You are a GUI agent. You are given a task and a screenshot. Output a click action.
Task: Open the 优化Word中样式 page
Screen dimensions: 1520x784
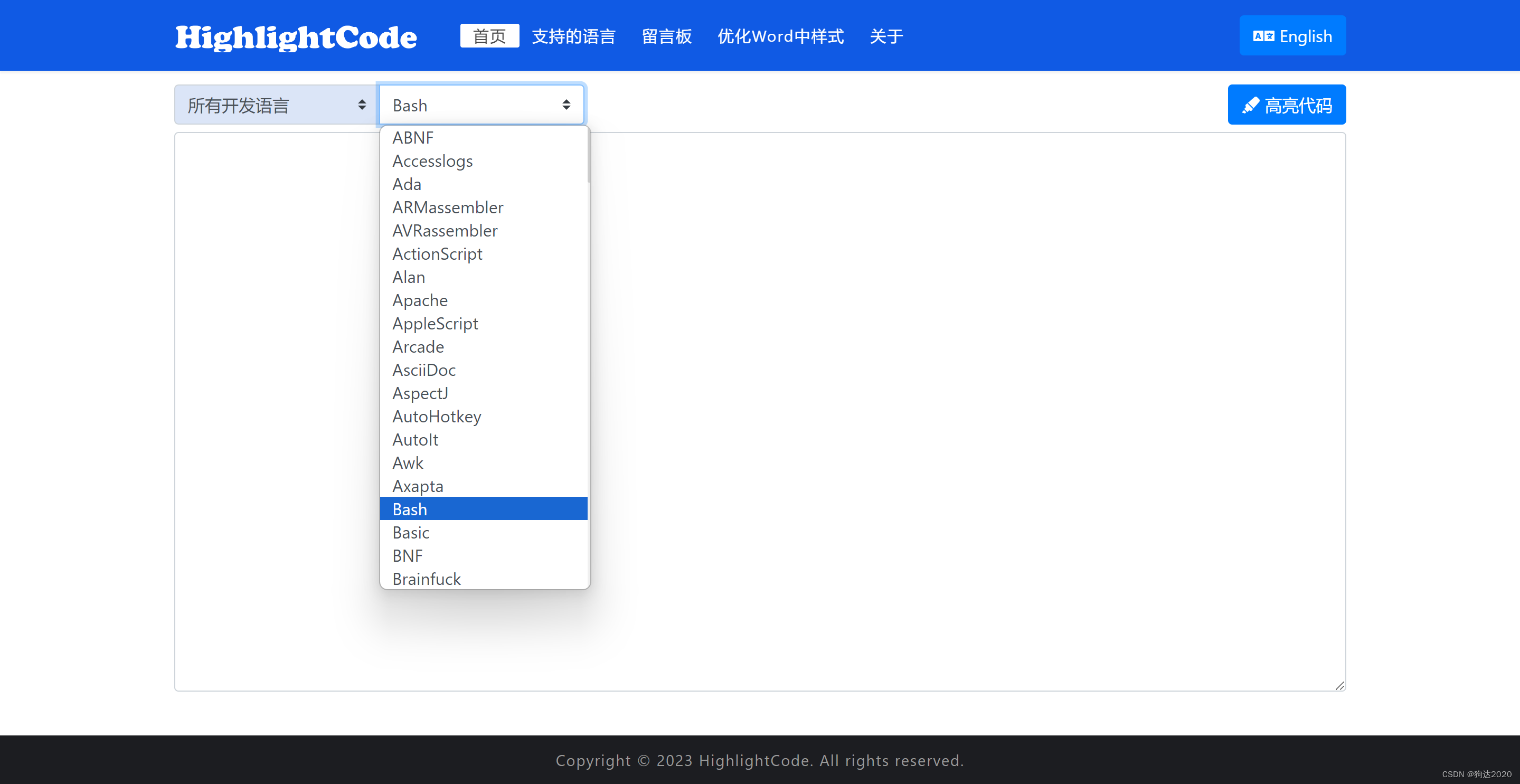click(780, 35)
